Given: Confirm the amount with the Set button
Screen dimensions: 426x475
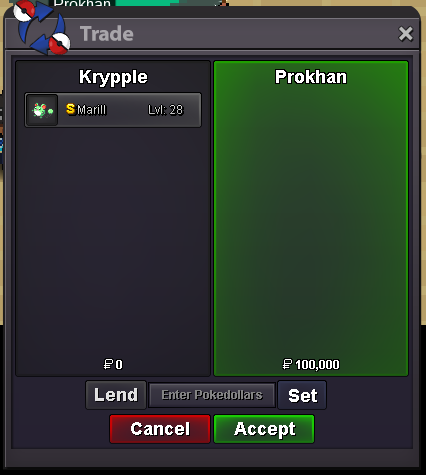Looking at the screenshot, I should (302, 395).
